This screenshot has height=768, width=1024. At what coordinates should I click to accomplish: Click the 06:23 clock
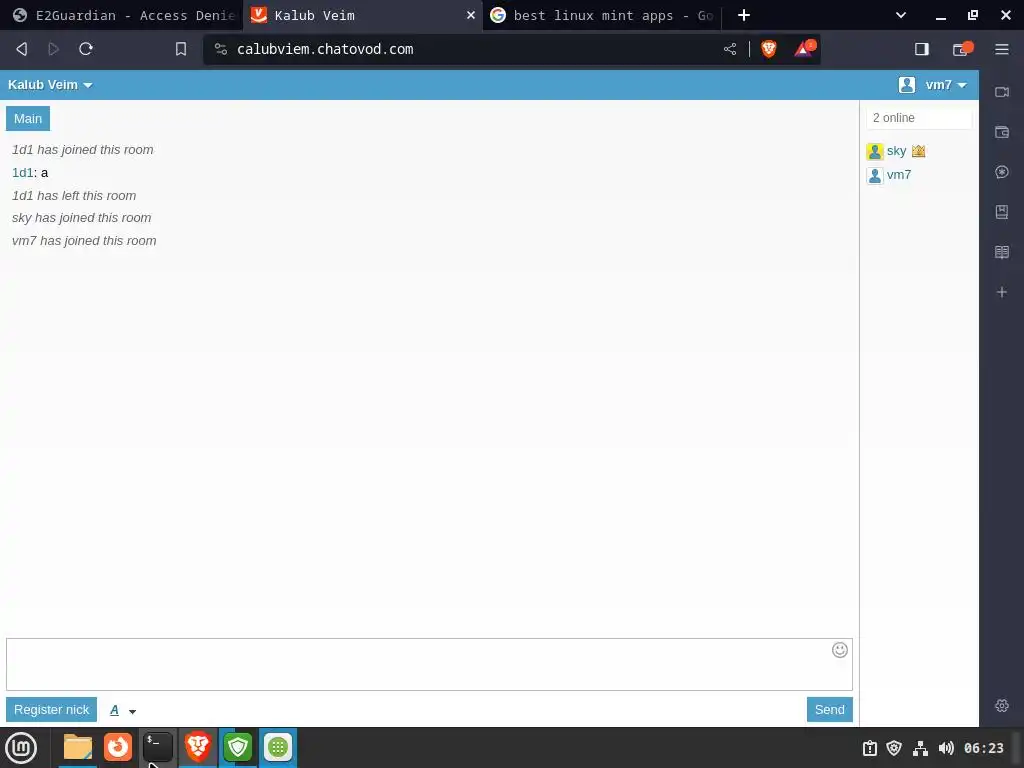tap(984, 748)
